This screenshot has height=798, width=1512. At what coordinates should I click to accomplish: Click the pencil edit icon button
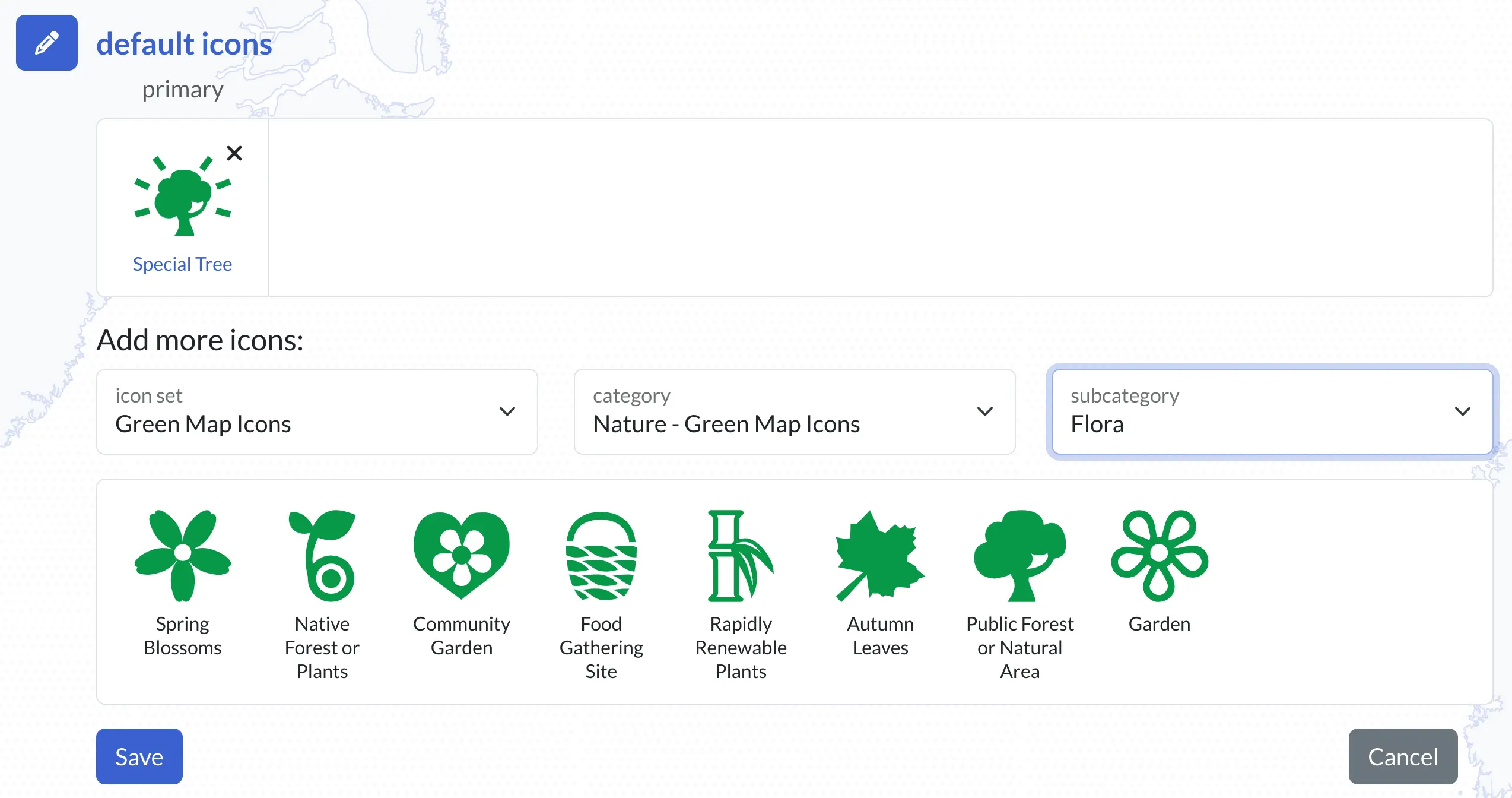(47, 43)
